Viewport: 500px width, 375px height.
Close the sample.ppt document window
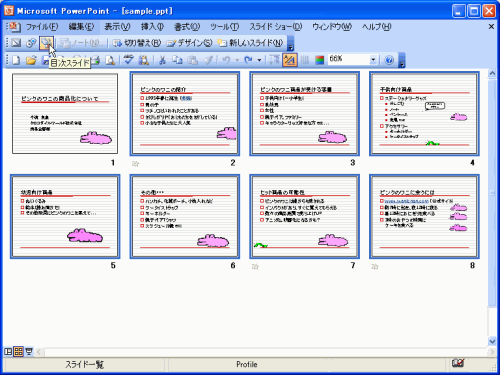tap(491, 26)
